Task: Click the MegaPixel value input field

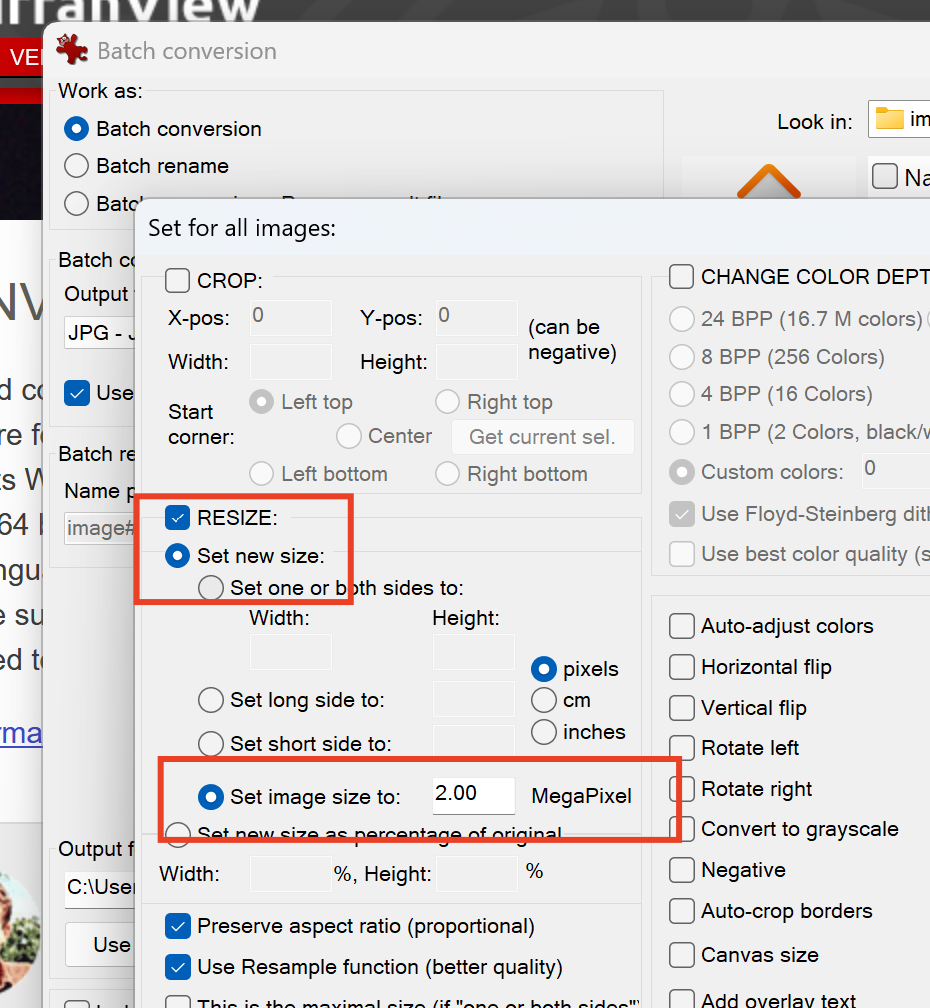Action: click(472, 795)
